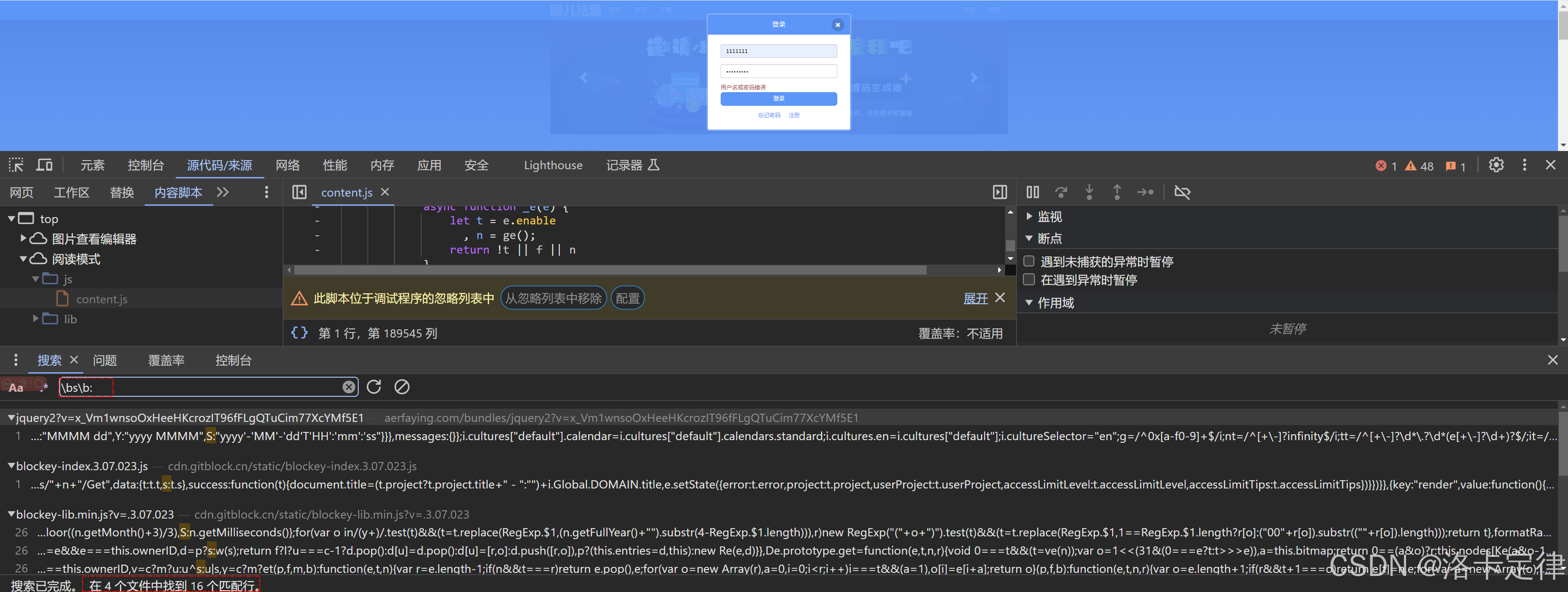Viewport: 1568px width, 592px height.
Task: Click the pretty print curly braces icon
Action: pos(299,332)
